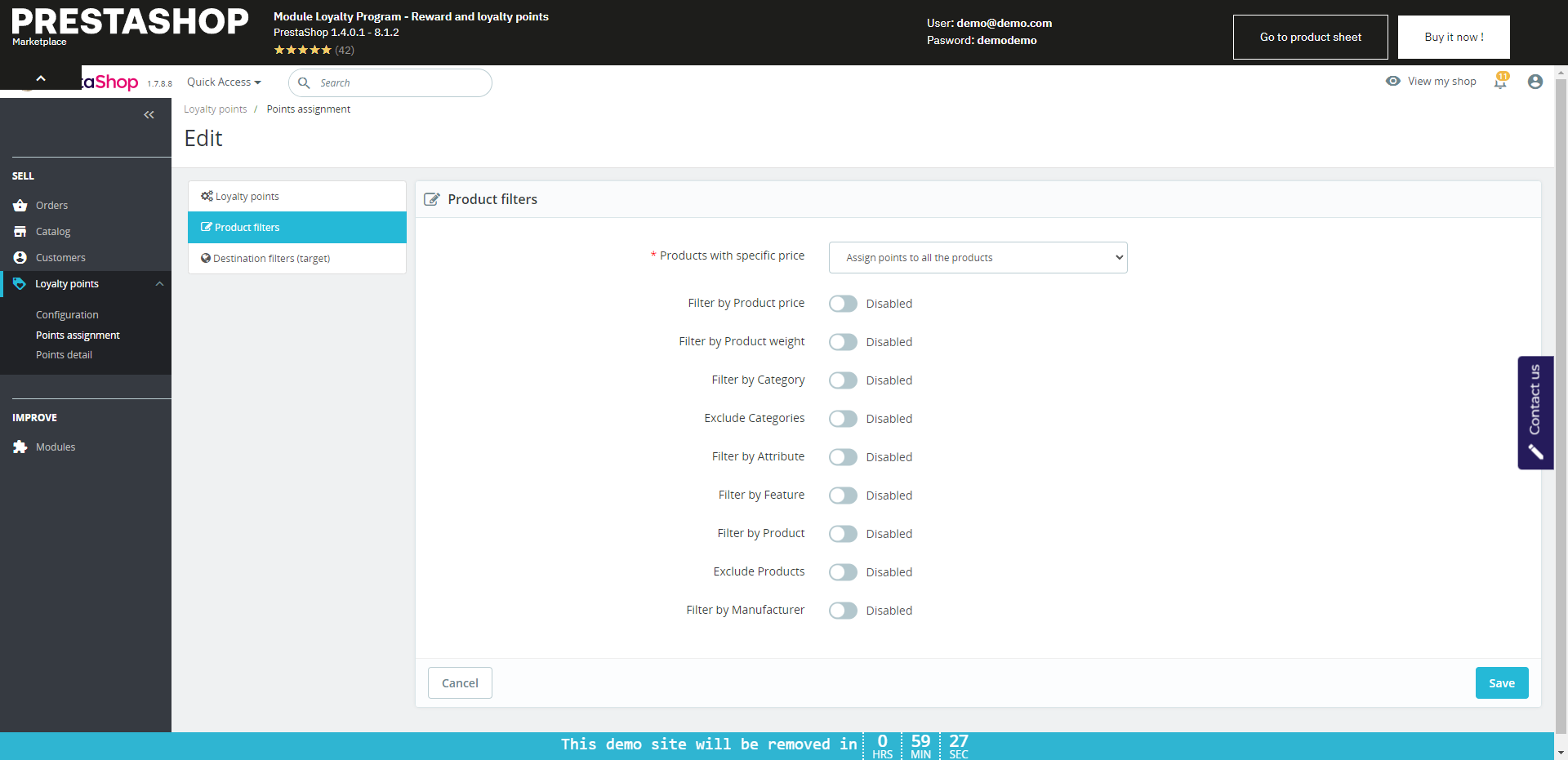Click the Orders basket icon
The image size is (1568, 760).
[20, 206]
